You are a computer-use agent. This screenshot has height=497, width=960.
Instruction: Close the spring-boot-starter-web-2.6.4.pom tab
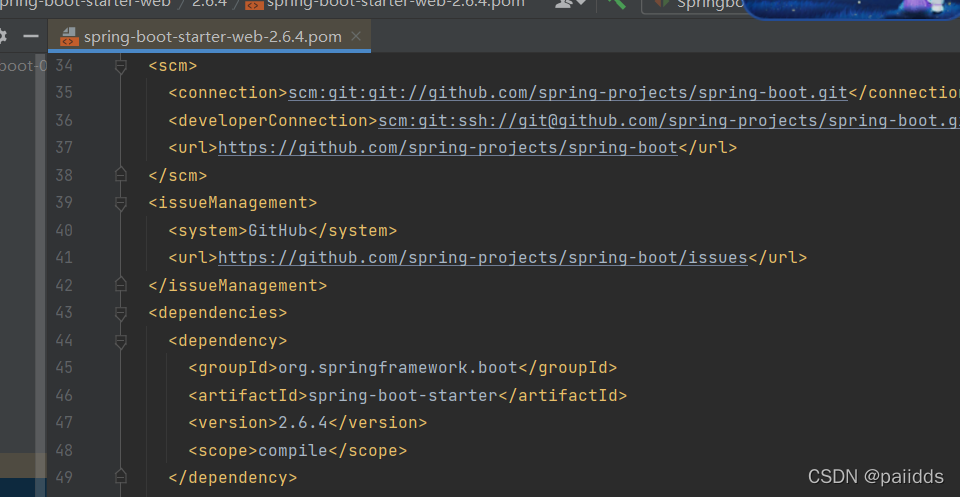pos(357,37)
